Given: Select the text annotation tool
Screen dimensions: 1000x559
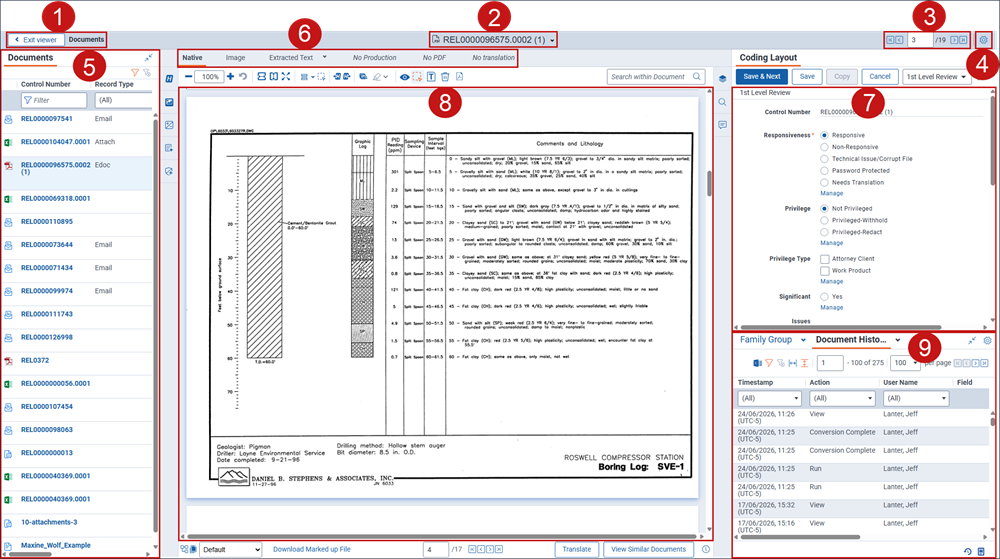Looking at the screenshot, I should (431, 77).
